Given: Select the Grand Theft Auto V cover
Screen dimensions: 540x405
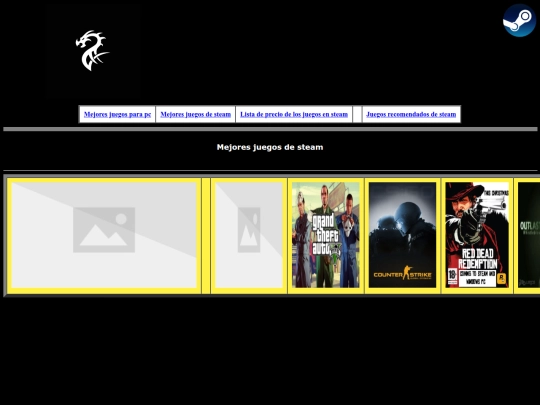Looking at the screenshot, I should tap(326, 235).
